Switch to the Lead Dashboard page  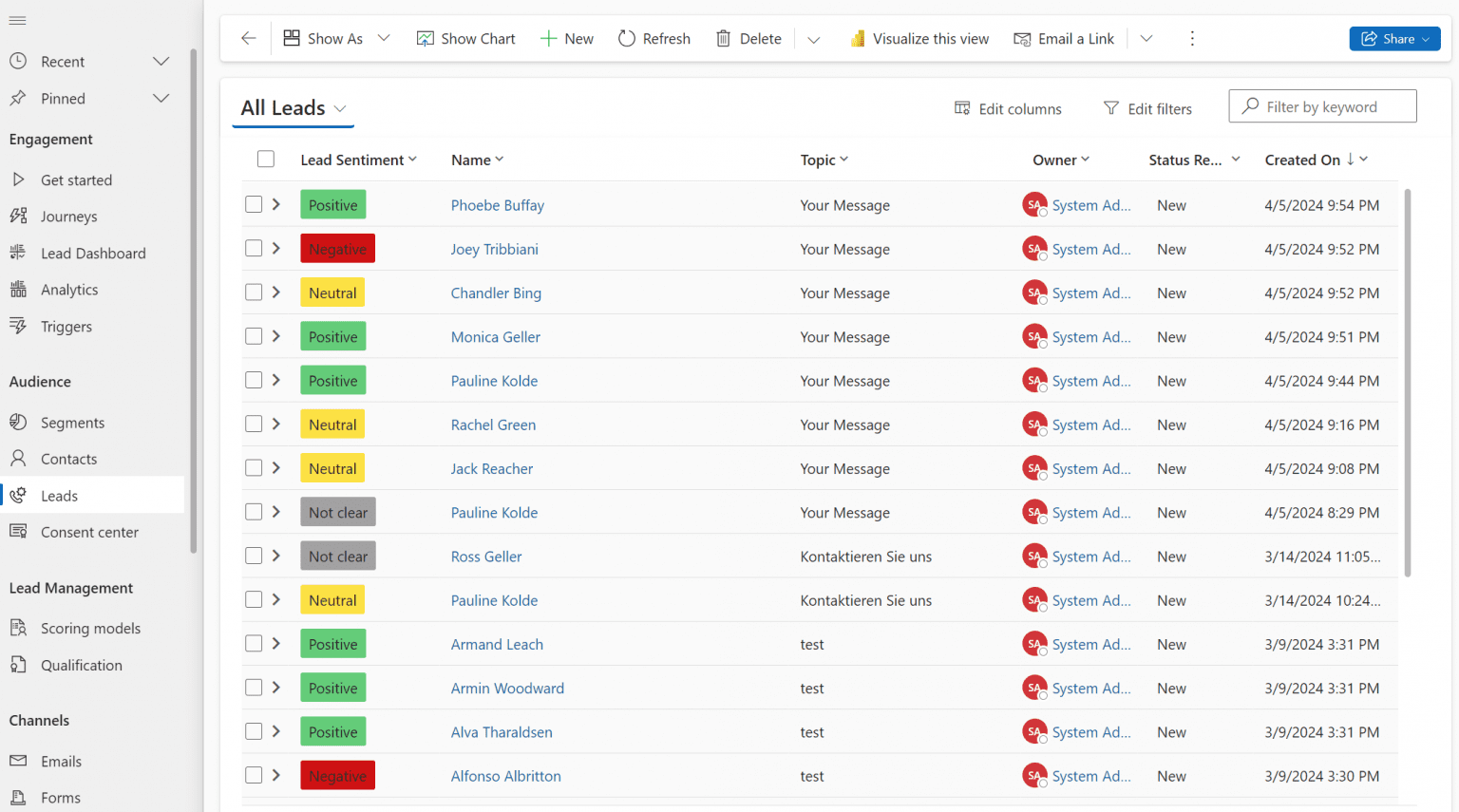pyautogui.click(x=91, y=253)
